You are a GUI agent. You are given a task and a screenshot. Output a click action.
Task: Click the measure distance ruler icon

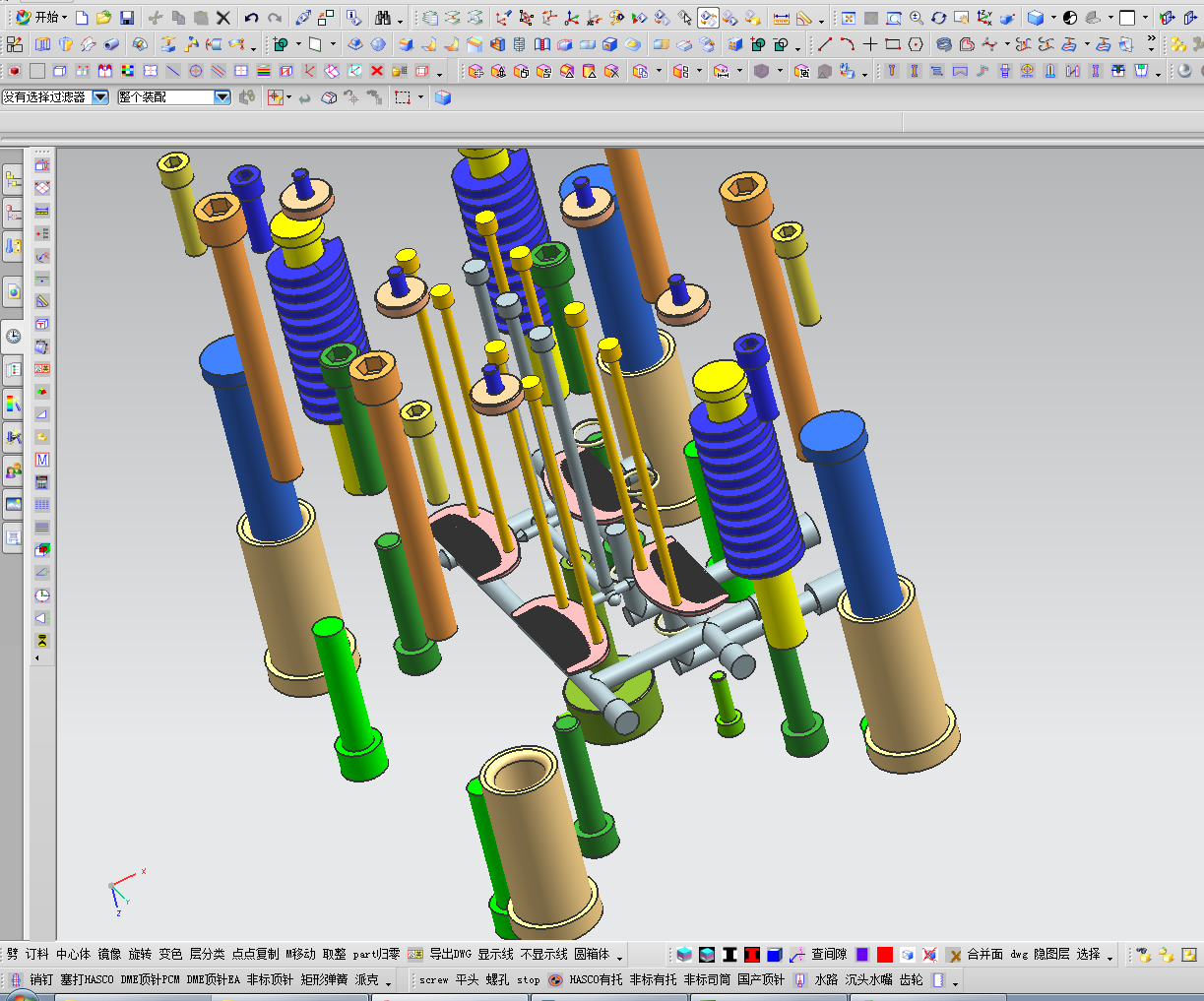(782, 18)
